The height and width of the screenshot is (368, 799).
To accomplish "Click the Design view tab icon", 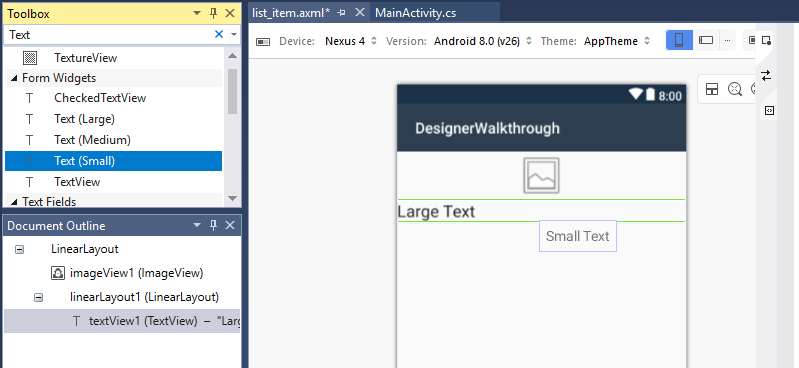I will coord(766,41).
